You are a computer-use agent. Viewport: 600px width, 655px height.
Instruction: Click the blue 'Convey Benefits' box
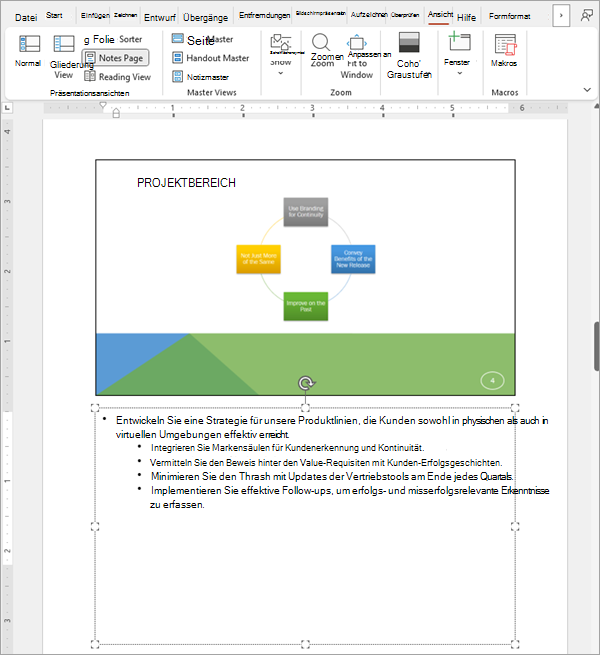353,259
